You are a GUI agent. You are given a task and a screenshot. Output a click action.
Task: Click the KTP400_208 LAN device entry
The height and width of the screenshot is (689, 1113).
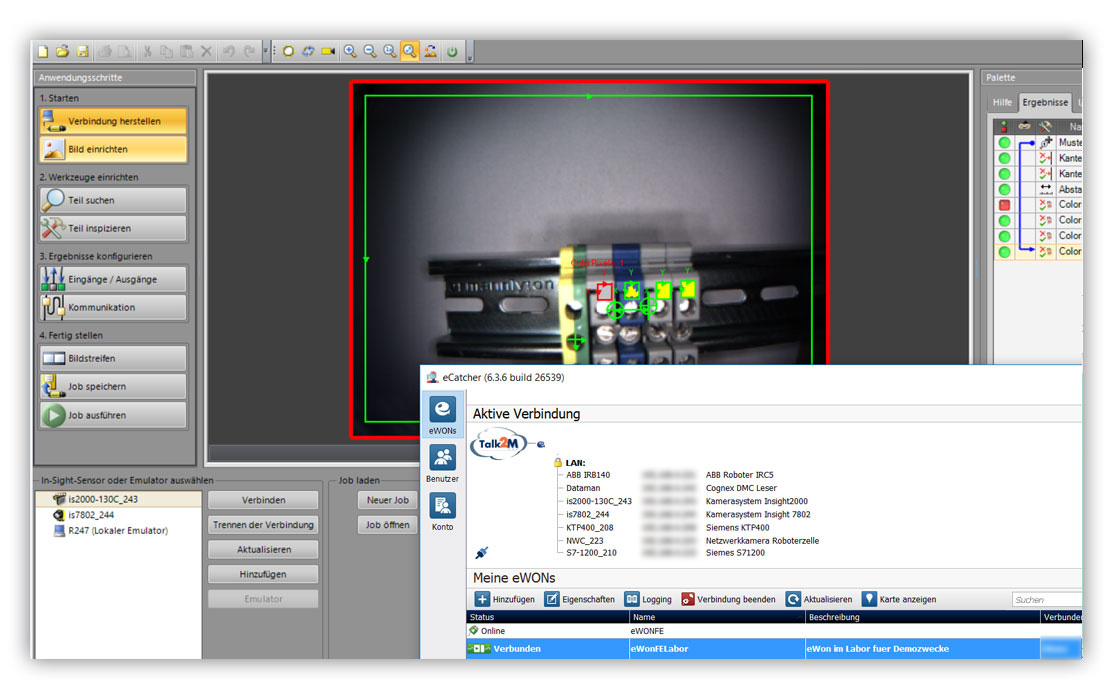[589, 528]
